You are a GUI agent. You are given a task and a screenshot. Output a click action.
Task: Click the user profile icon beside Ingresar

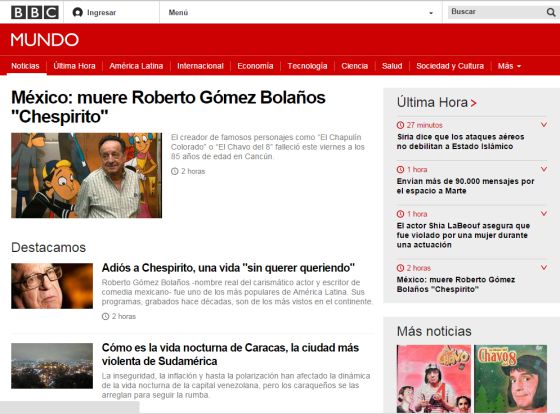[x=78, y=13]
